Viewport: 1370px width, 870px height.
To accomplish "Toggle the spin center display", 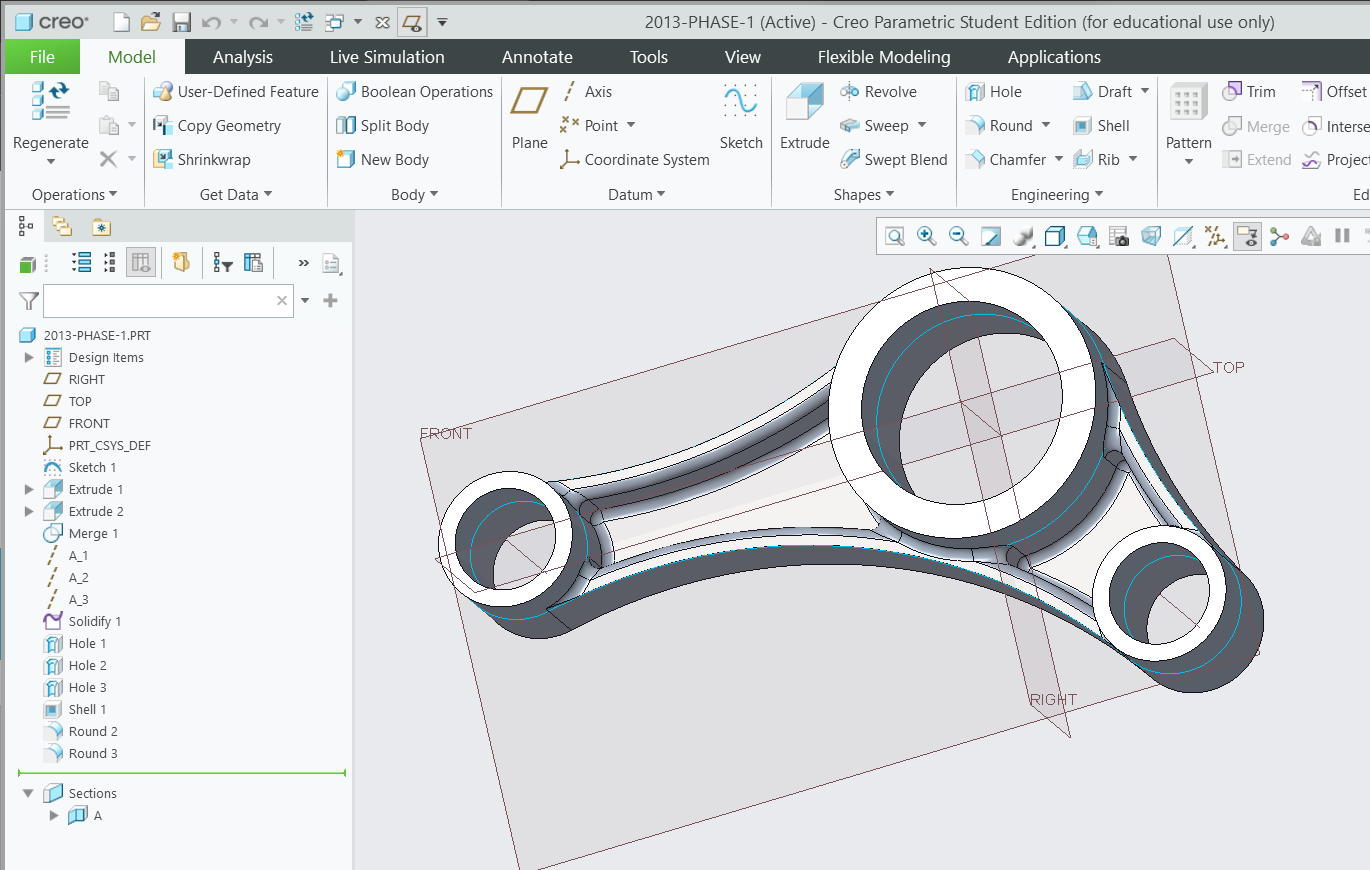I will (1279, 236).
